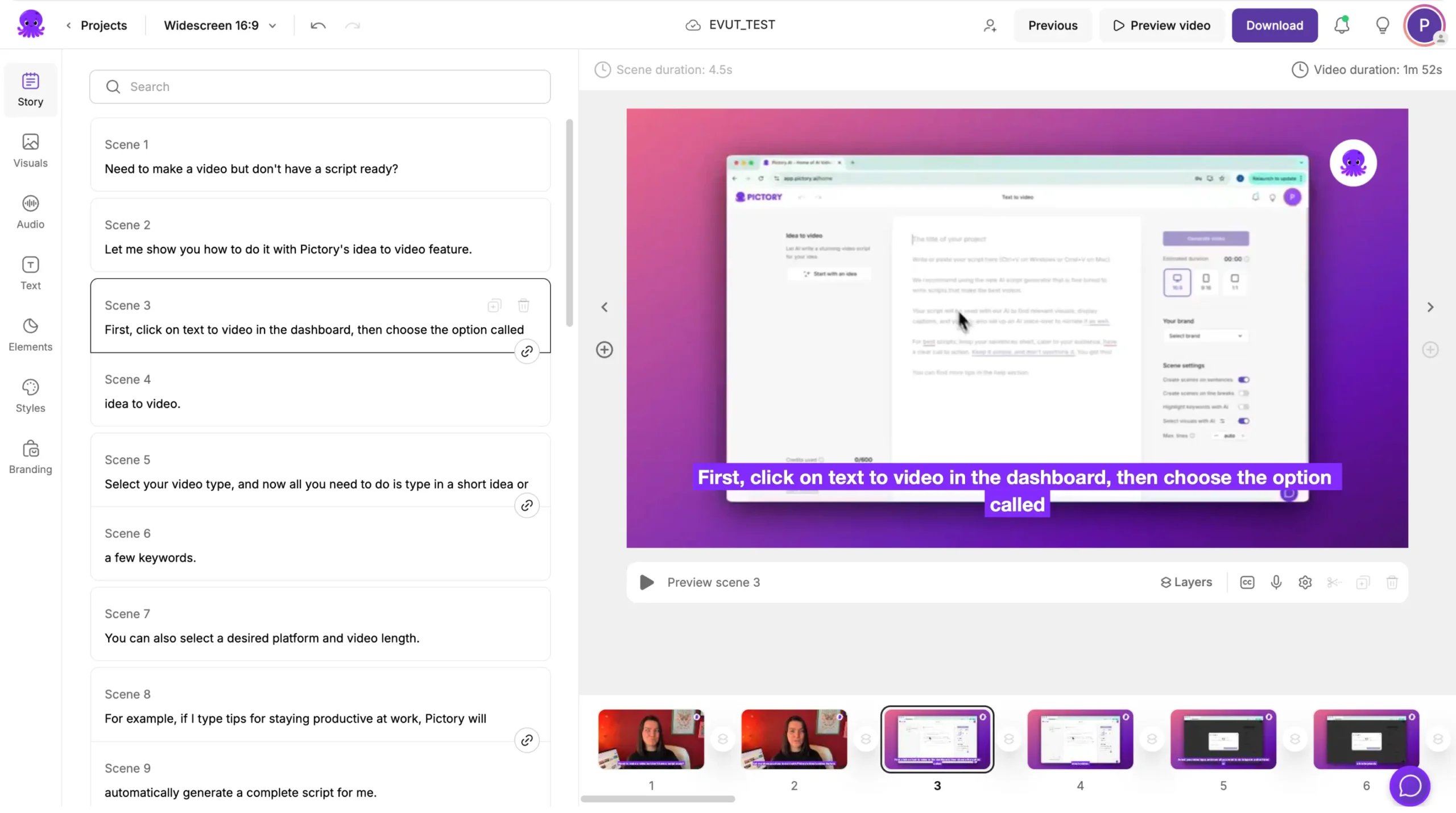Open the Story panel
1456x813 pixels.
[x=30, y=89]
